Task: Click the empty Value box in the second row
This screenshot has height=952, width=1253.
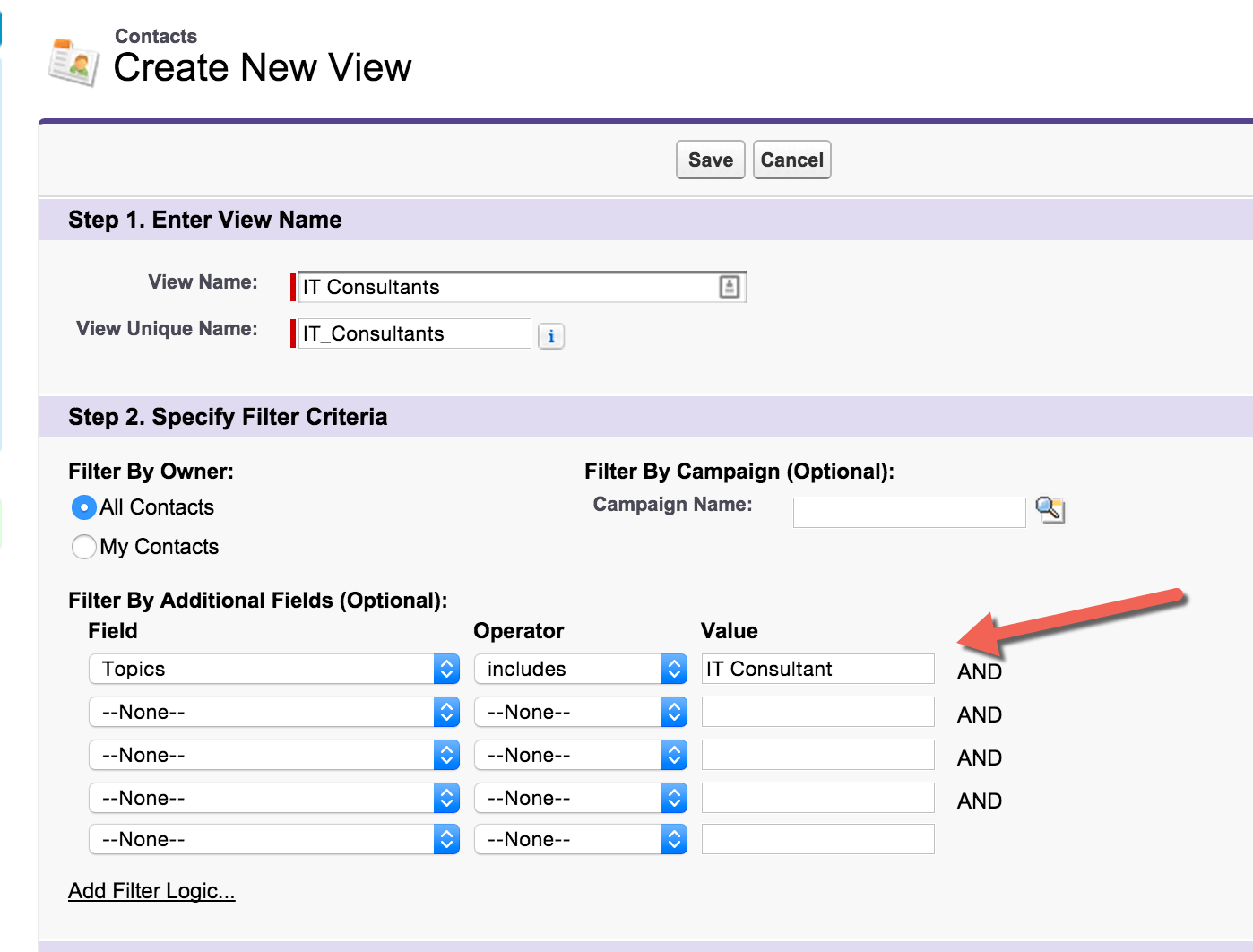Action: tap(816, 711)
